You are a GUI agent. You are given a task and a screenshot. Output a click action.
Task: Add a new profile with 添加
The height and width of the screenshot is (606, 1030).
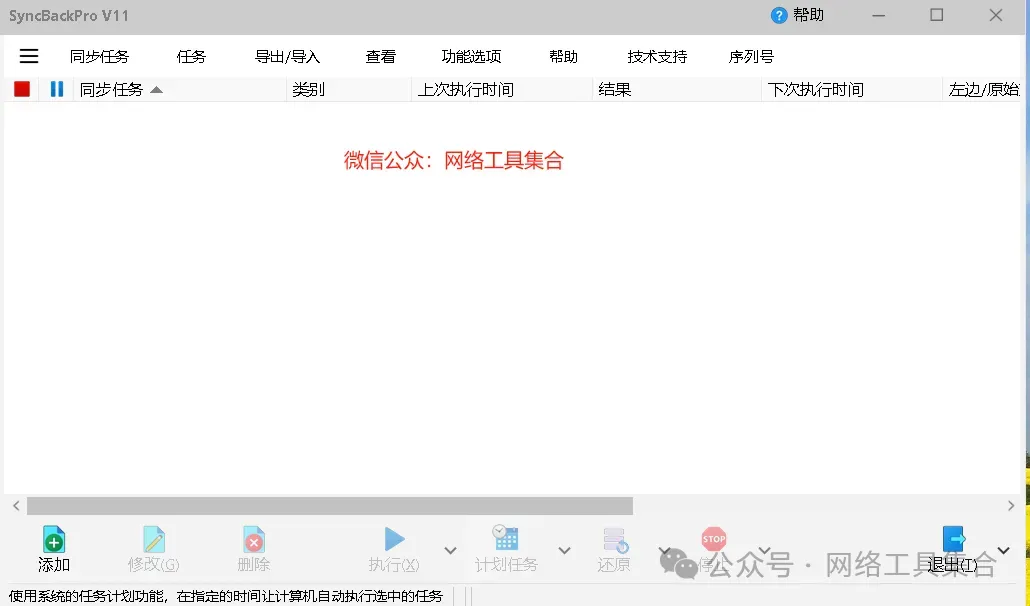(54, 550)
